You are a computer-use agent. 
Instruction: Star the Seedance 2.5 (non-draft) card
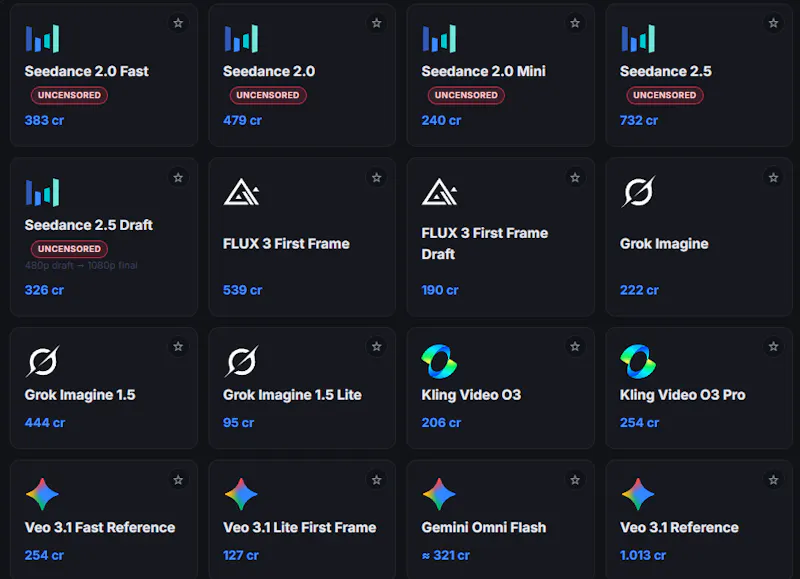tap(773, 23)
